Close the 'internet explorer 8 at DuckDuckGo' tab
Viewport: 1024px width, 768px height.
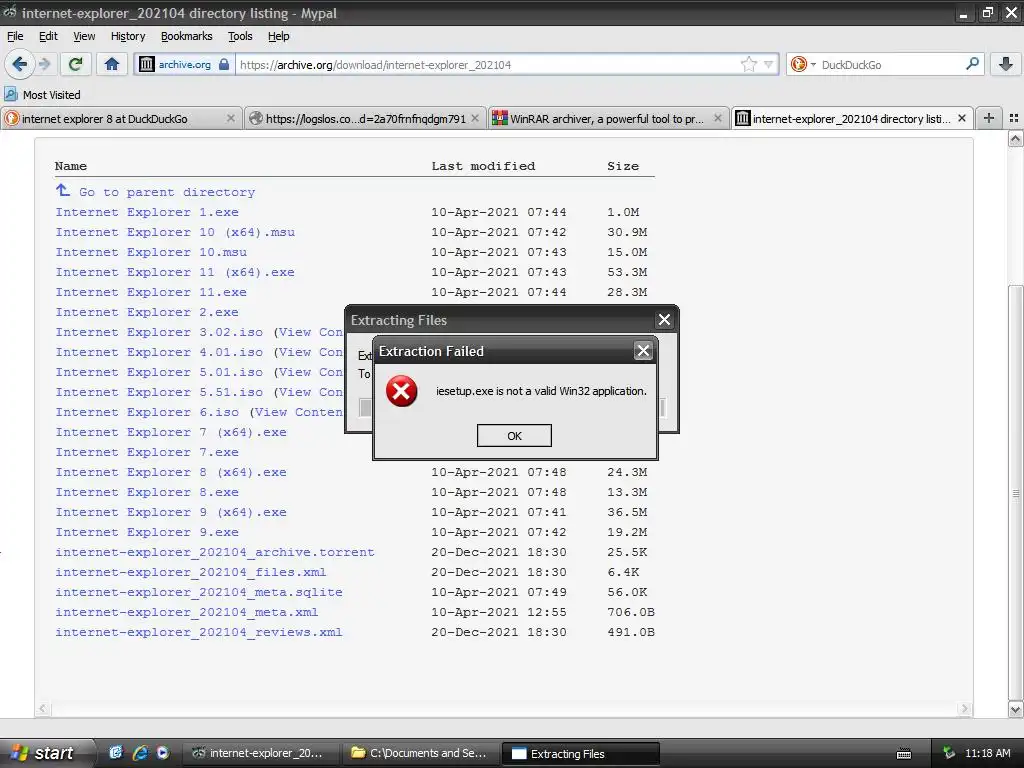tap(231, 118)
